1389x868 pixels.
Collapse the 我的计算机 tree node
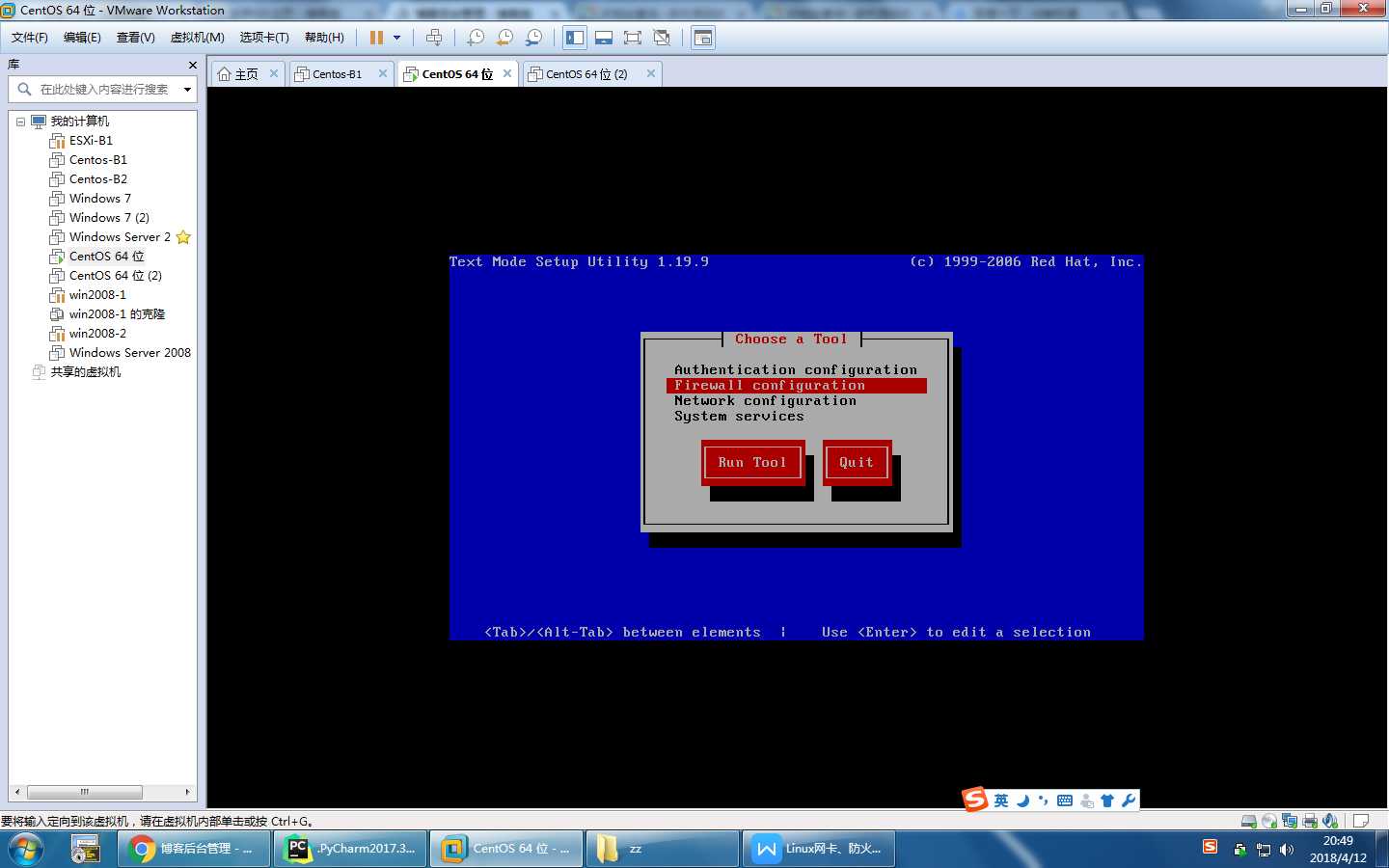[20, 122]
